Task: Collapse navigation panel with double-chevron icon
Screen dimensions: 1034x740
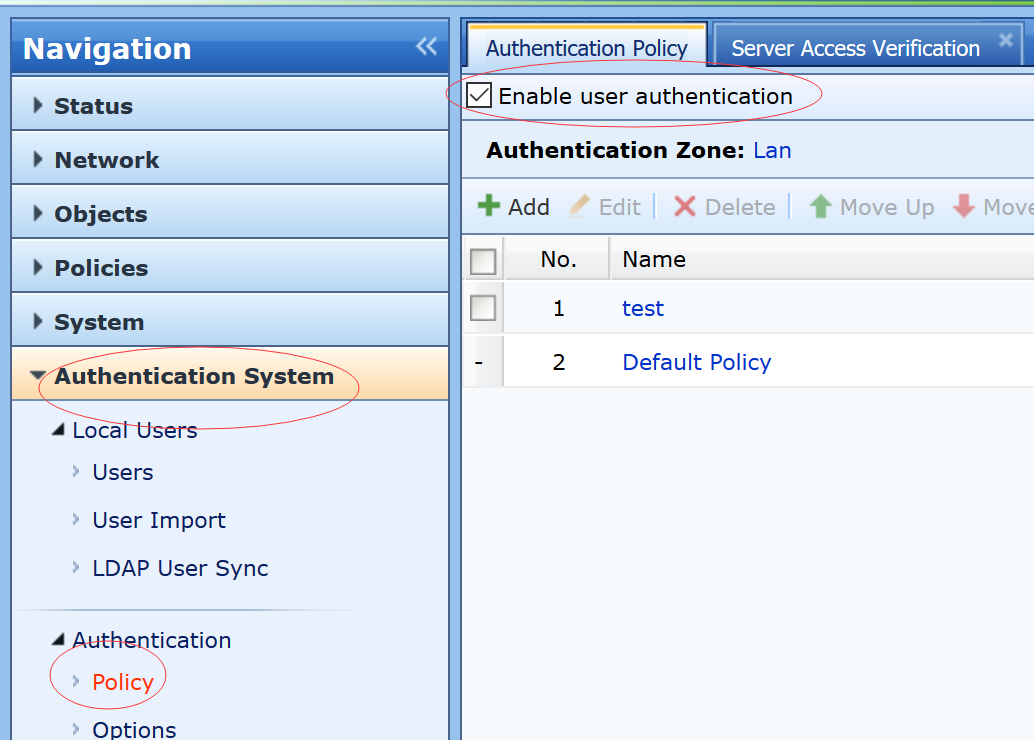Action: [x=427, y=46]
